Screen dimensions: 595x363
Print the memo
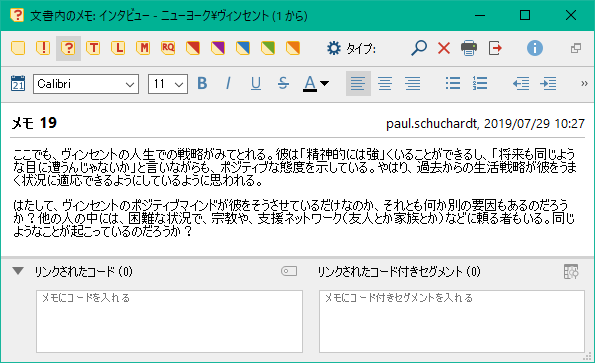(x=469, y=48)
